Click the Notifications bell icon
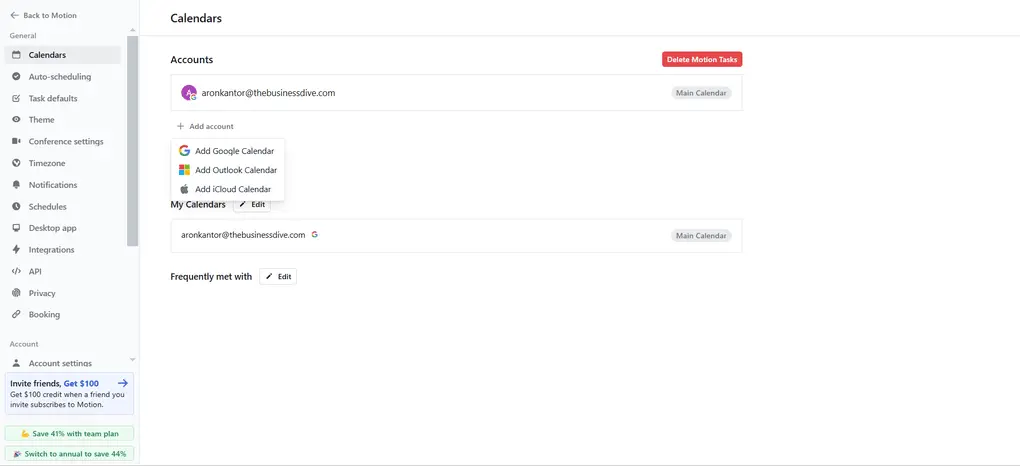Screen dimensions: 1020x466 click(x=16, y=185)
